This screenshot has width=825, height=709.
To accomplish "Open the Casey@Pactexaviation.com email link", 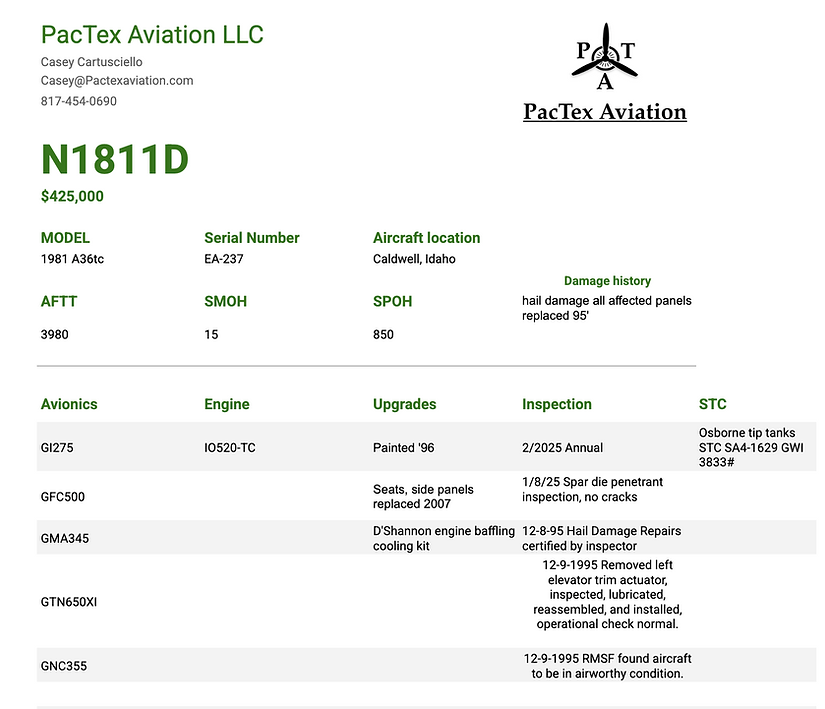I will [117, 80].
